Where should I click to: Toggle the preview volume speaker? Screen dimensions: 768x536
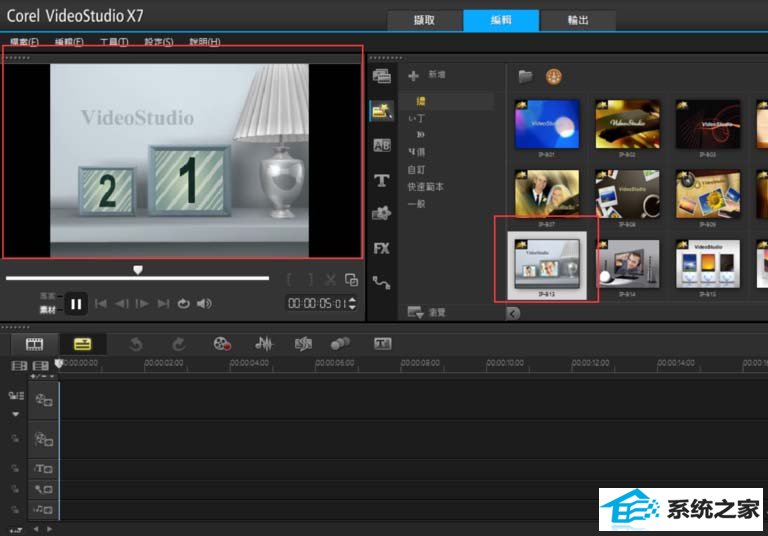[x=204, y=304]
